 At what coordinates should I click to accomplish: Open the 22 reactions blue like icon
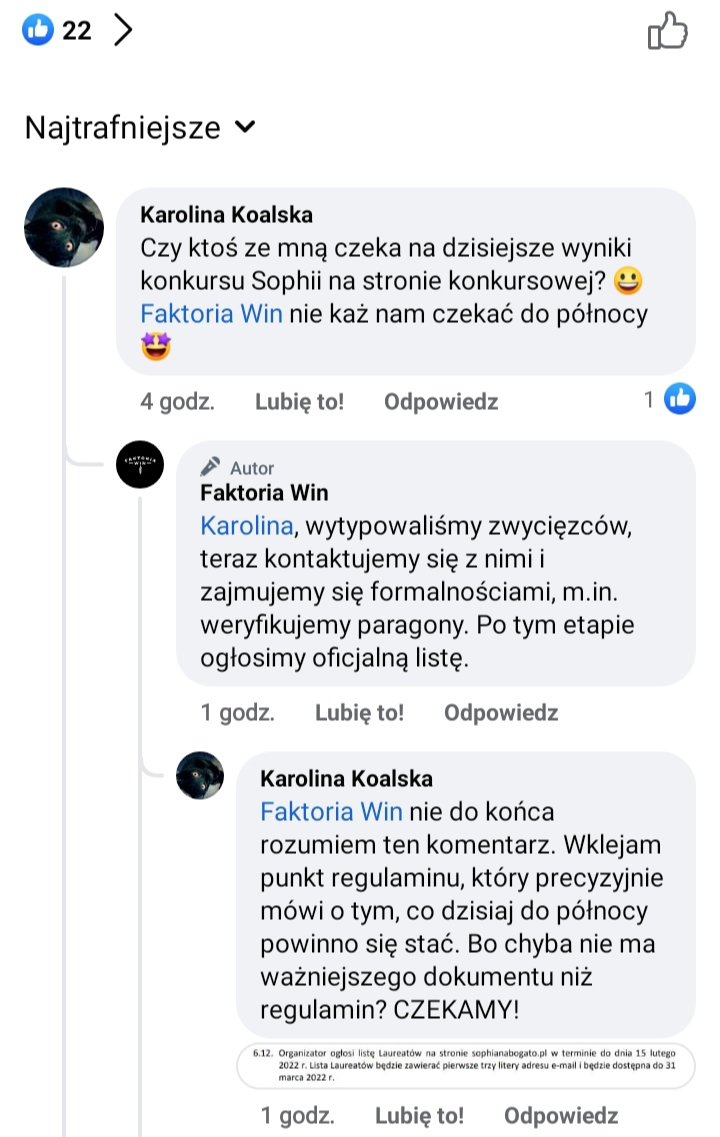[x=38, y=30]
